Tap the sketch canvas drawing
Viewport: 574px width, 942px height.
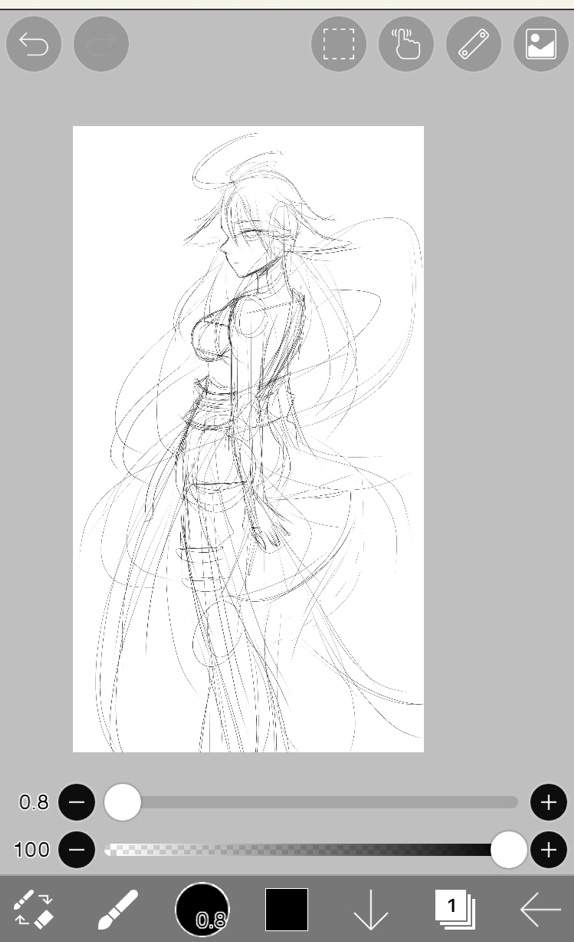point(248,439)
